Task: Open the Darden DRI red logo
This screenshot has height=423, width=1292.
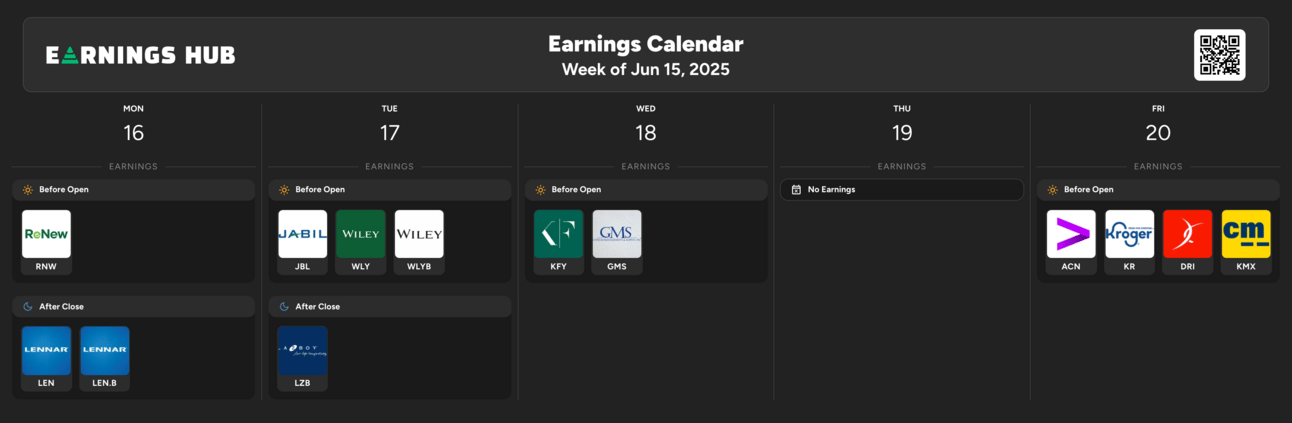Action: (1188, 234)
